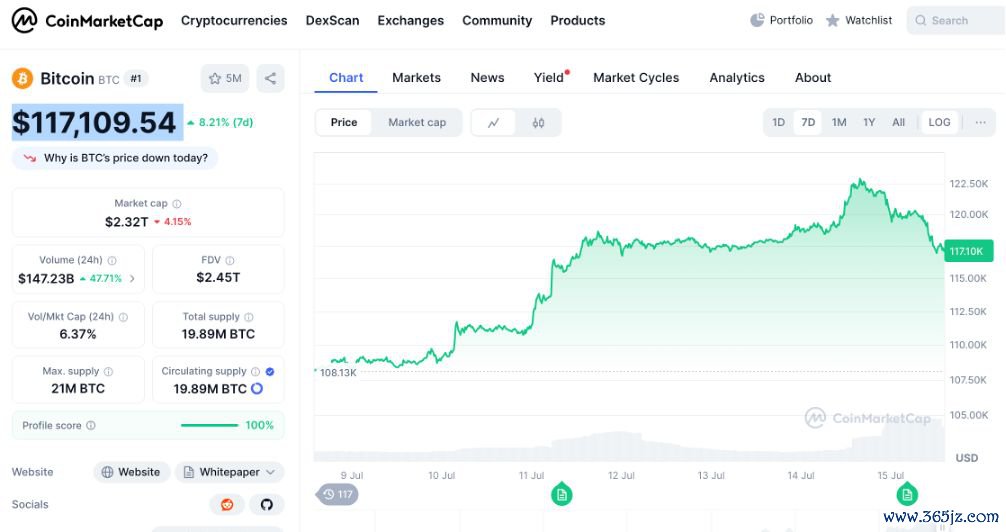Viewport: 1006px width, 532px height.
Task: Click verified circulating supply blue badge
Action: click(270, 372)
